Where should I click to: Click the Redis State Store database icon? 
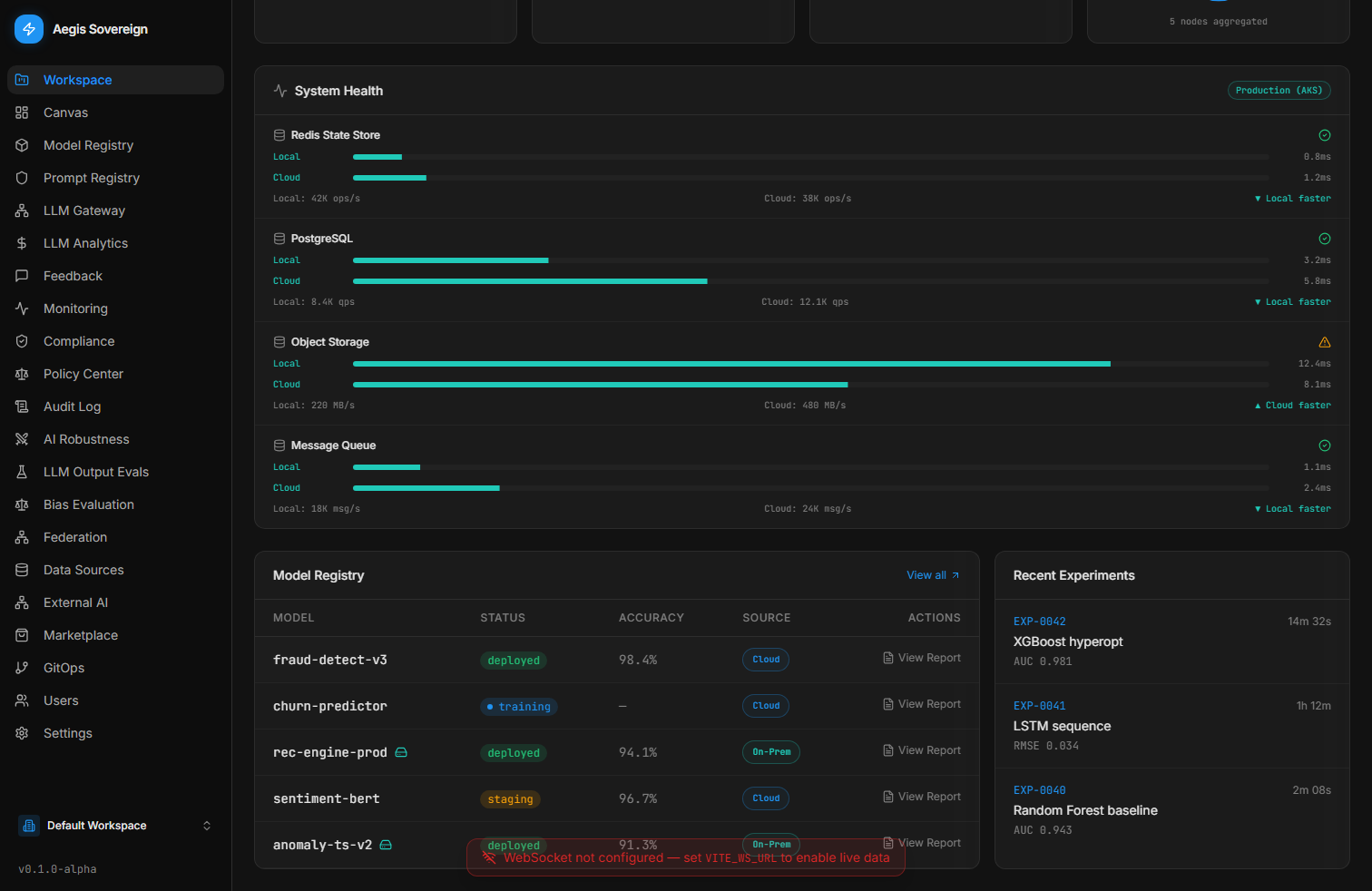click(279, 135)
